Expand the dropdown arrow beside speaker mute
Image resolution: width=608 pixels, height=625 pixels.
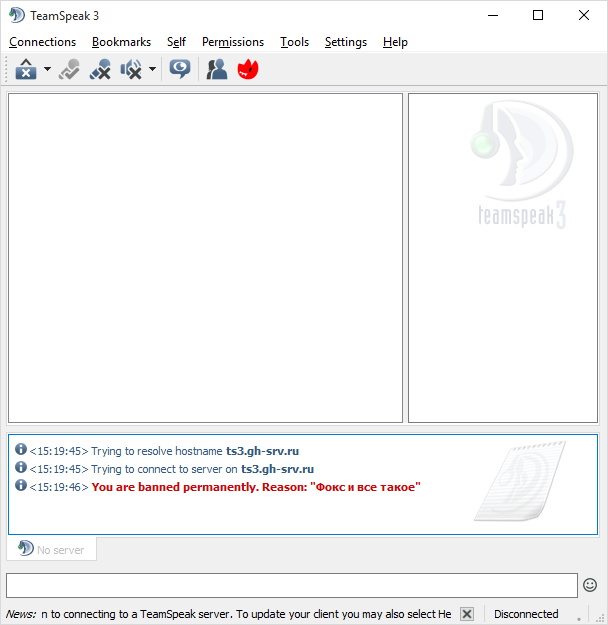[x=152, y=69]
